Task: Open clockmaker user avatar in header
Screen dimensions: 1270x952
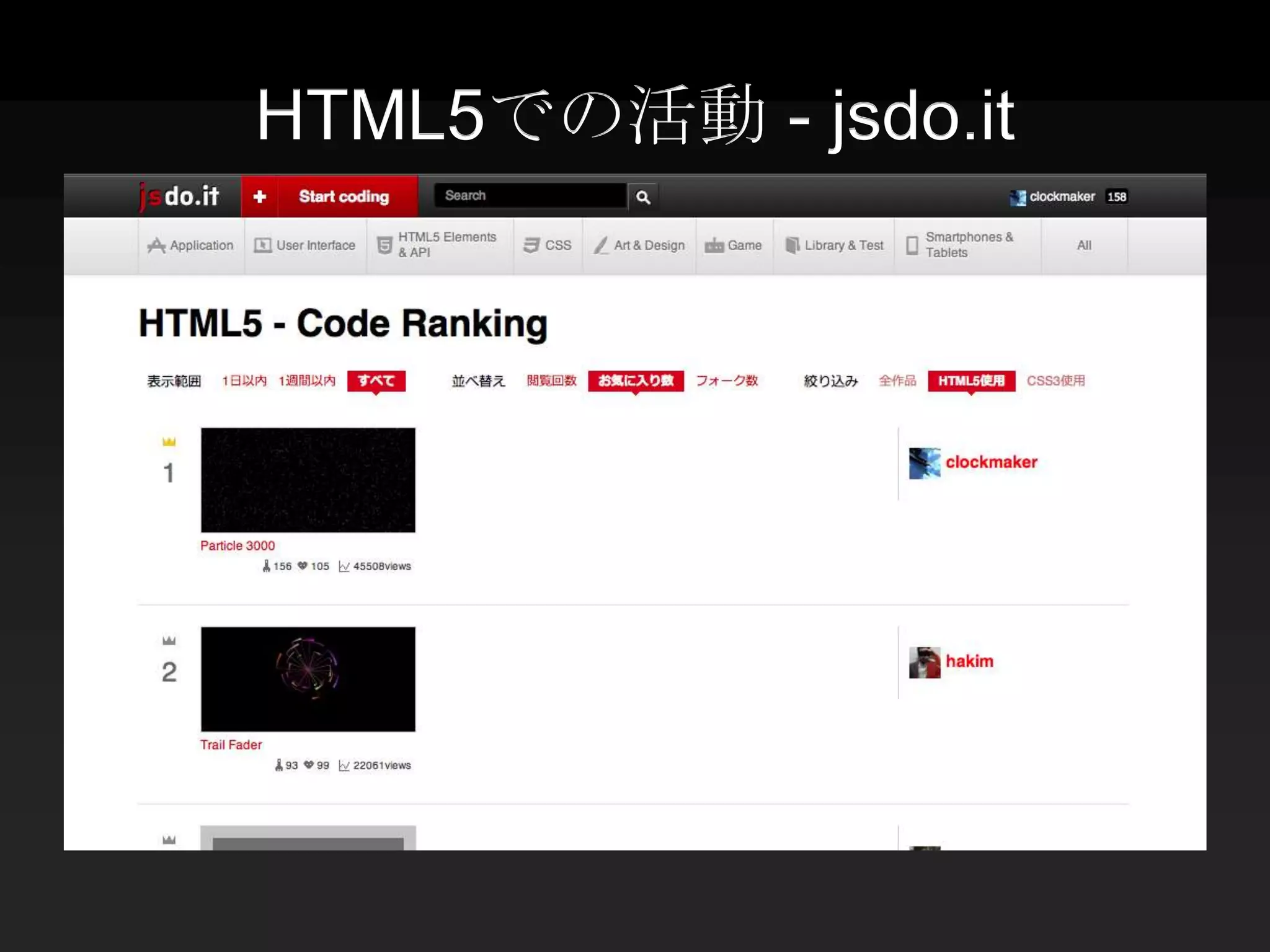Action: (x=1018, y=197)
